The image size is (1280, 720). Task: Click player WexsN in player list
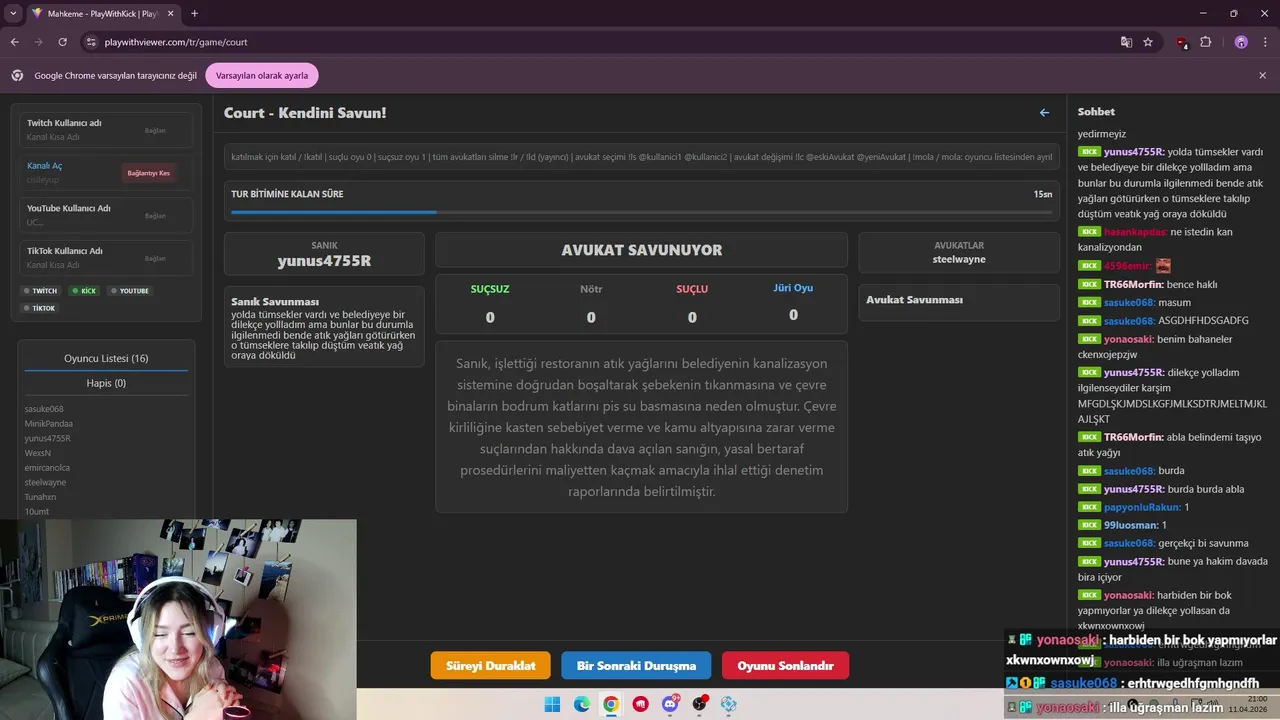click(x=38, y=453)
